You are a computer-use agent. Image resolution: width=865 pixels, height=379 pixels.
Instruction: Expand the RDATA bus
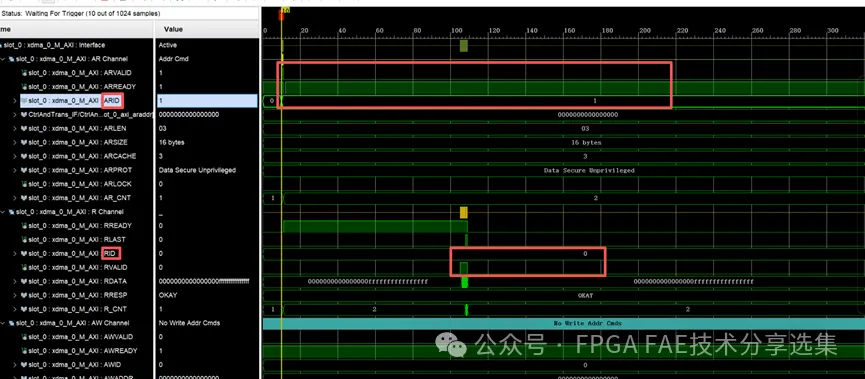(15, 281)
